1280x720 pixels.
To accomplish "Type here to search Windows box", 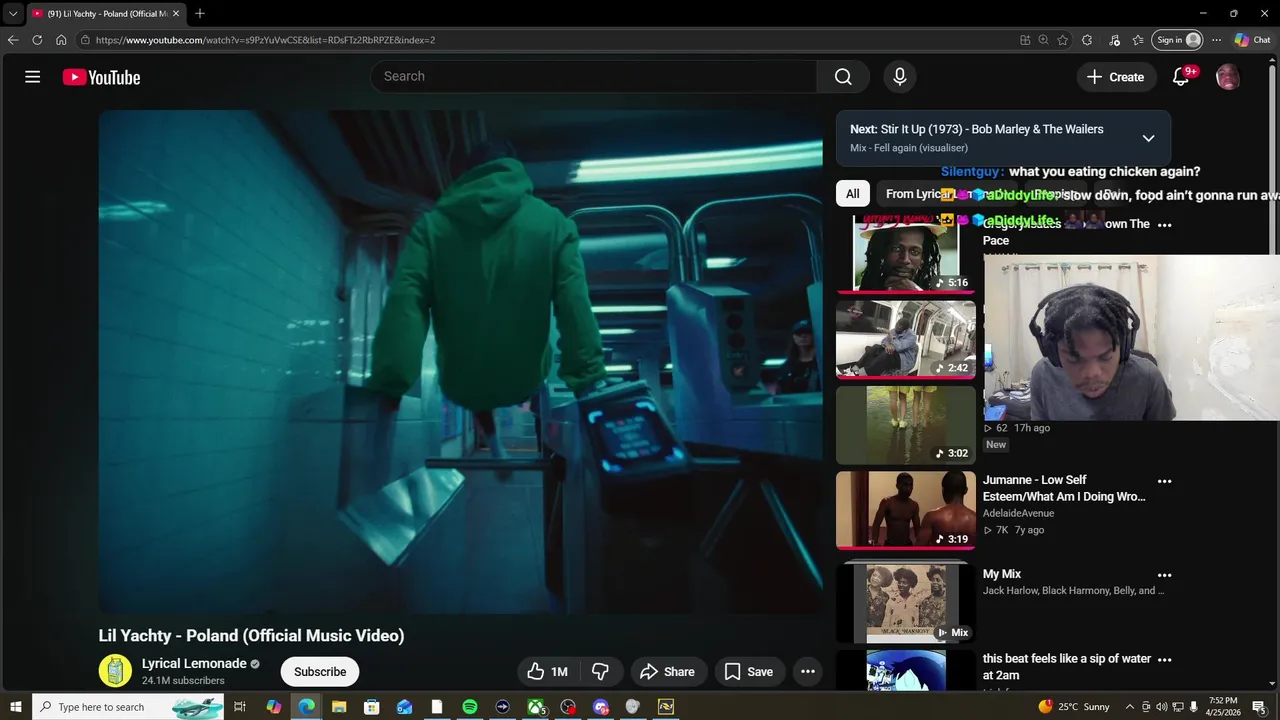I will click(130, 707).
